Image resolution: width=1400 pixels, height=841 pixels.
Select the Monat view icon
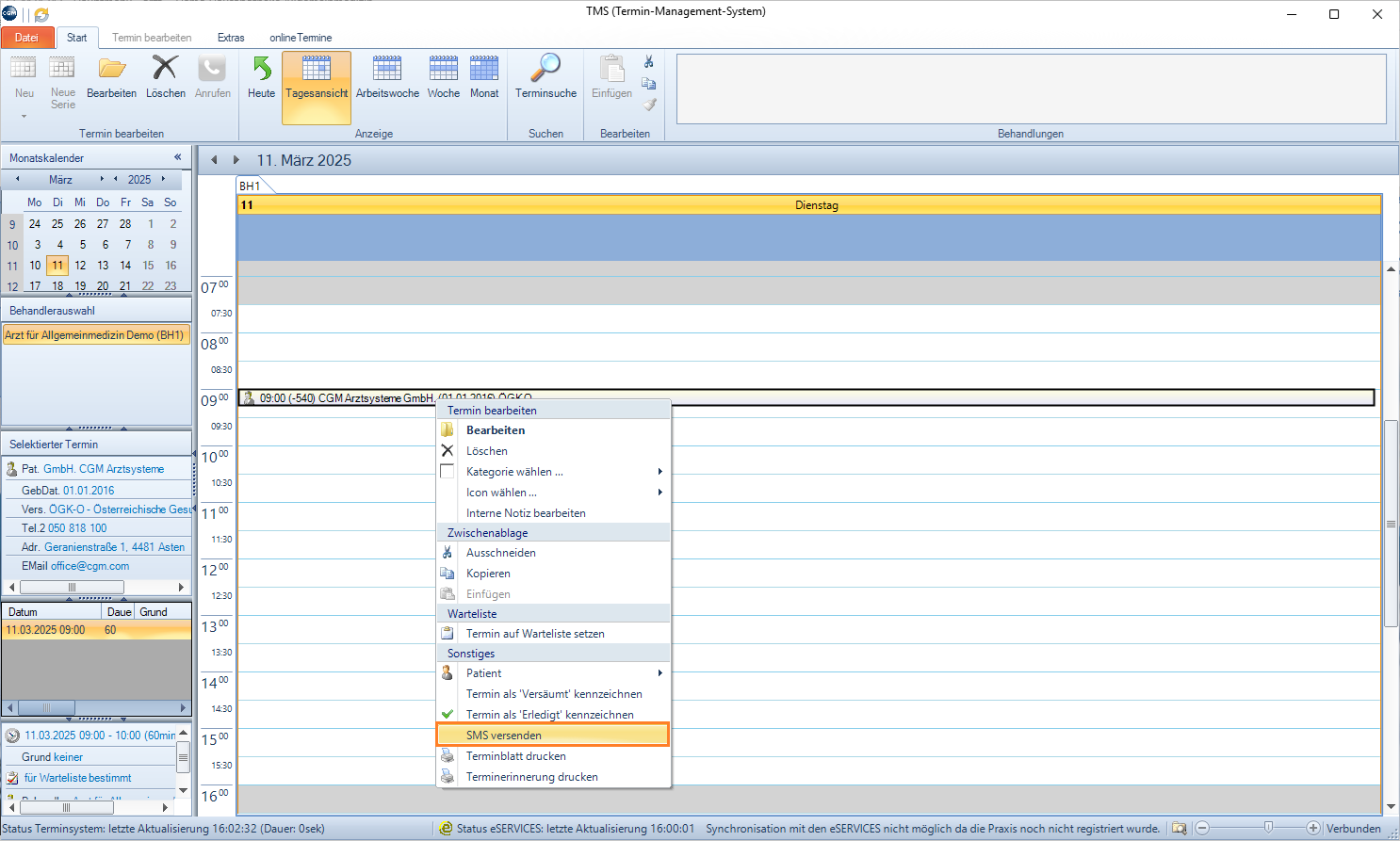coord(484,70)
